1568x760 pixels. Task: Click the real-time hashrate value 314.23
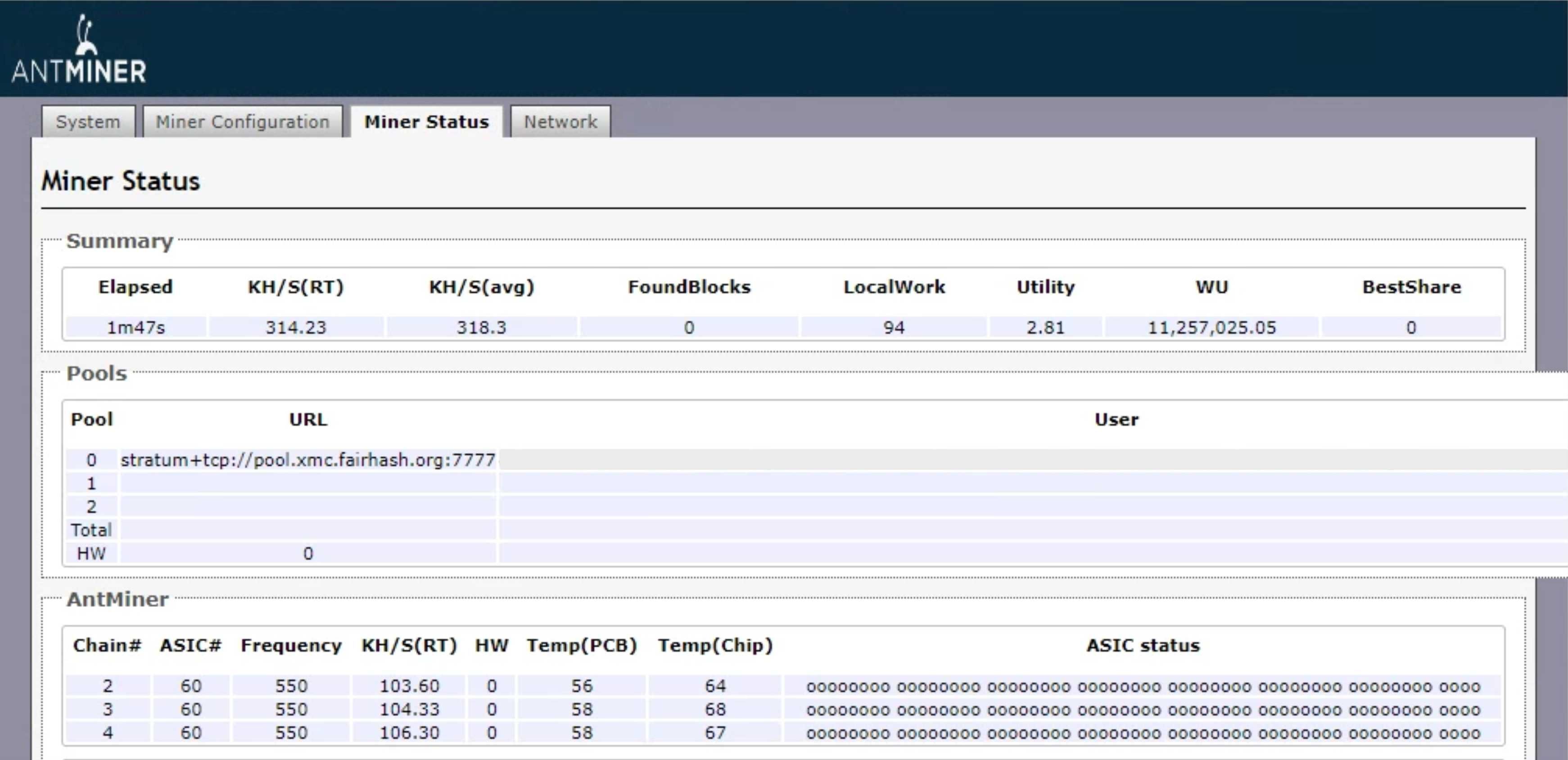point(296,328)
